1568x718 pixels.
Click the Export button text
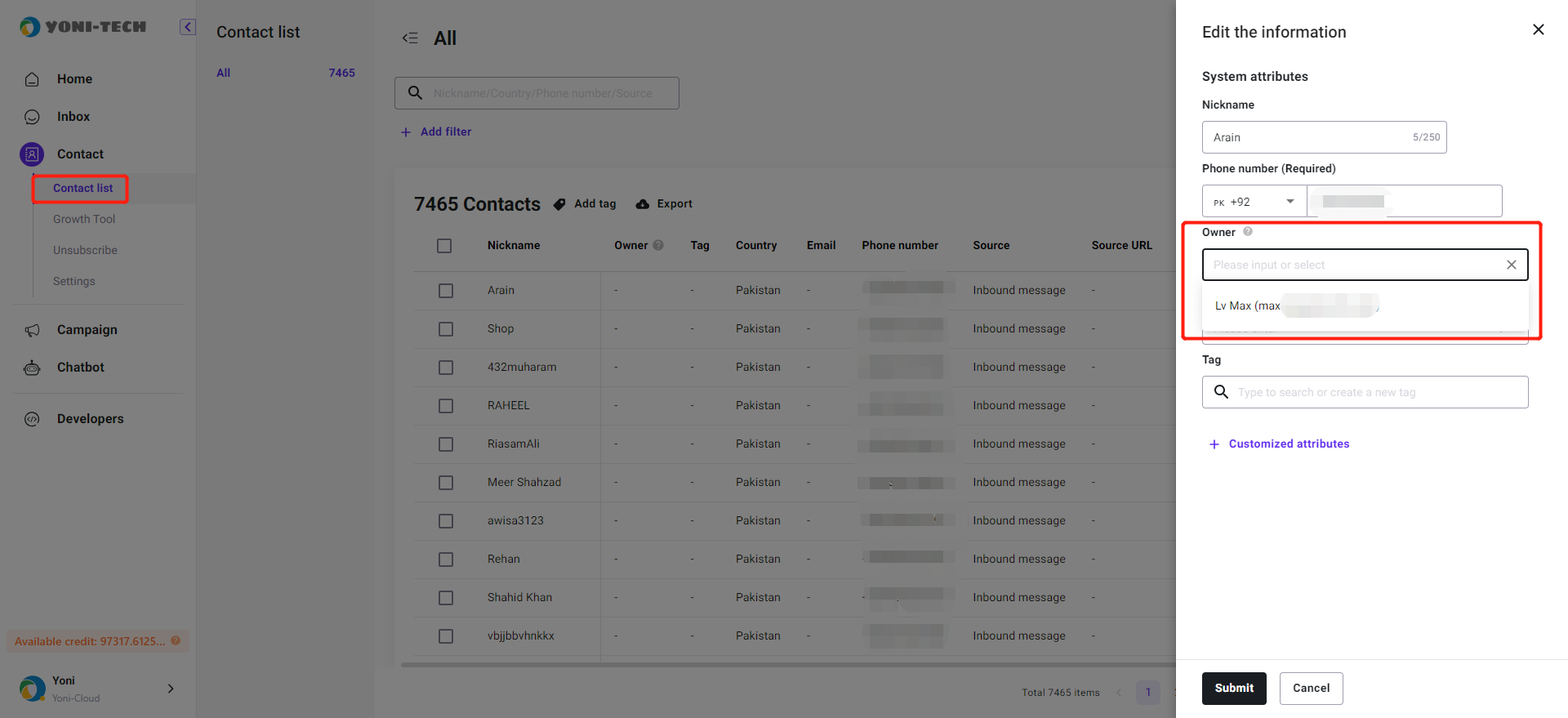click(x=675, y=204)
